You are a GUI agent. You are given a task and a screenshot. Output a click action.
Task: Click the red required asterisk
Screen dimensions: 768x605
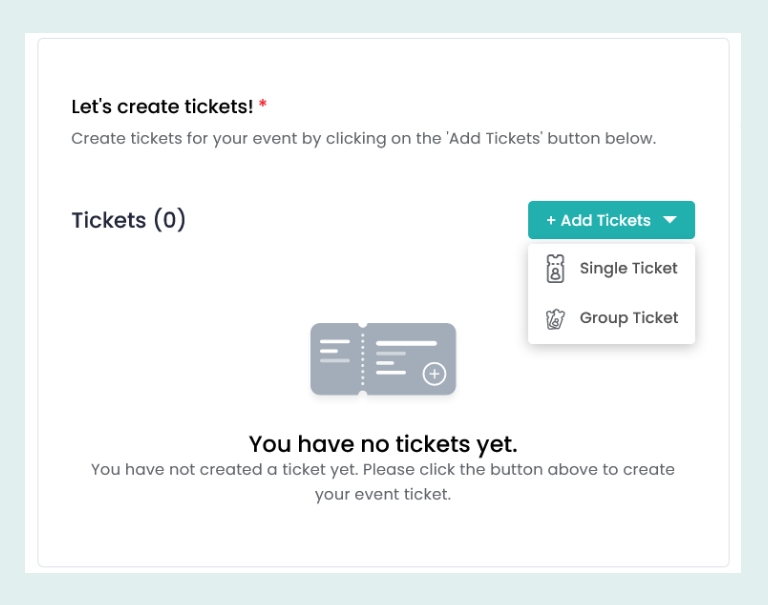[263, 106]
